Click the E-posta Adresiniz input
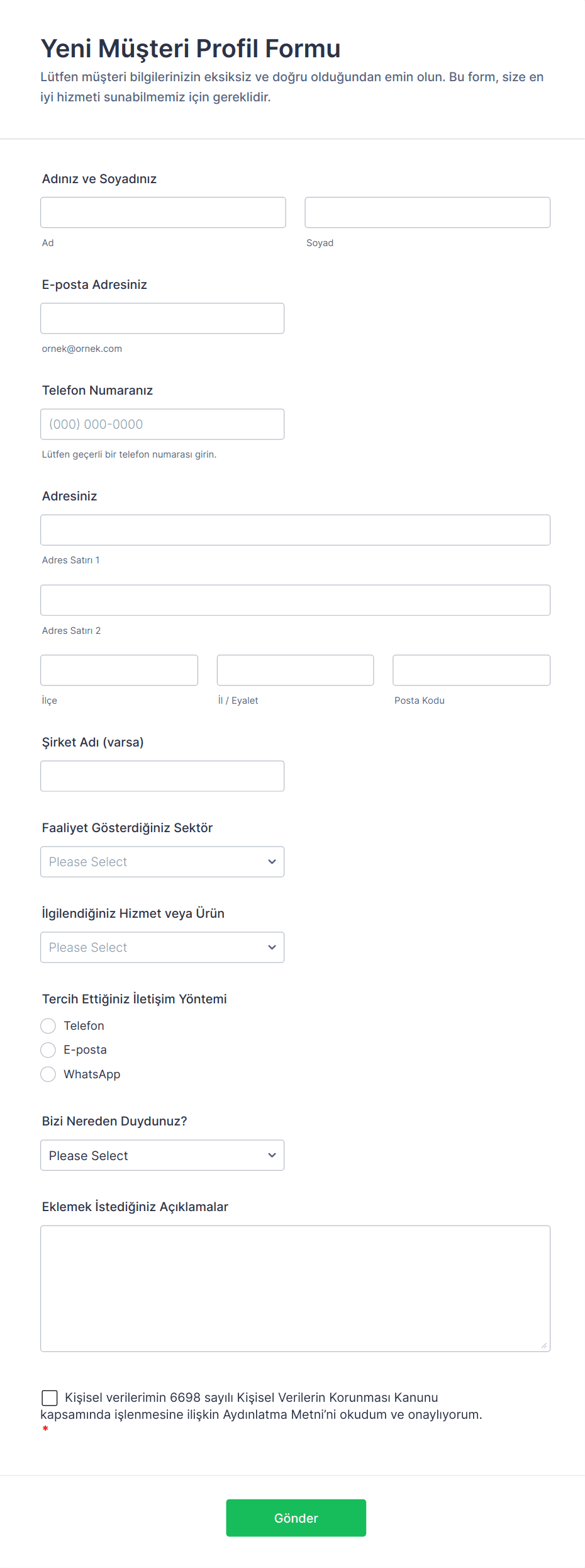 pyautogui.click(x=162, y=319)
